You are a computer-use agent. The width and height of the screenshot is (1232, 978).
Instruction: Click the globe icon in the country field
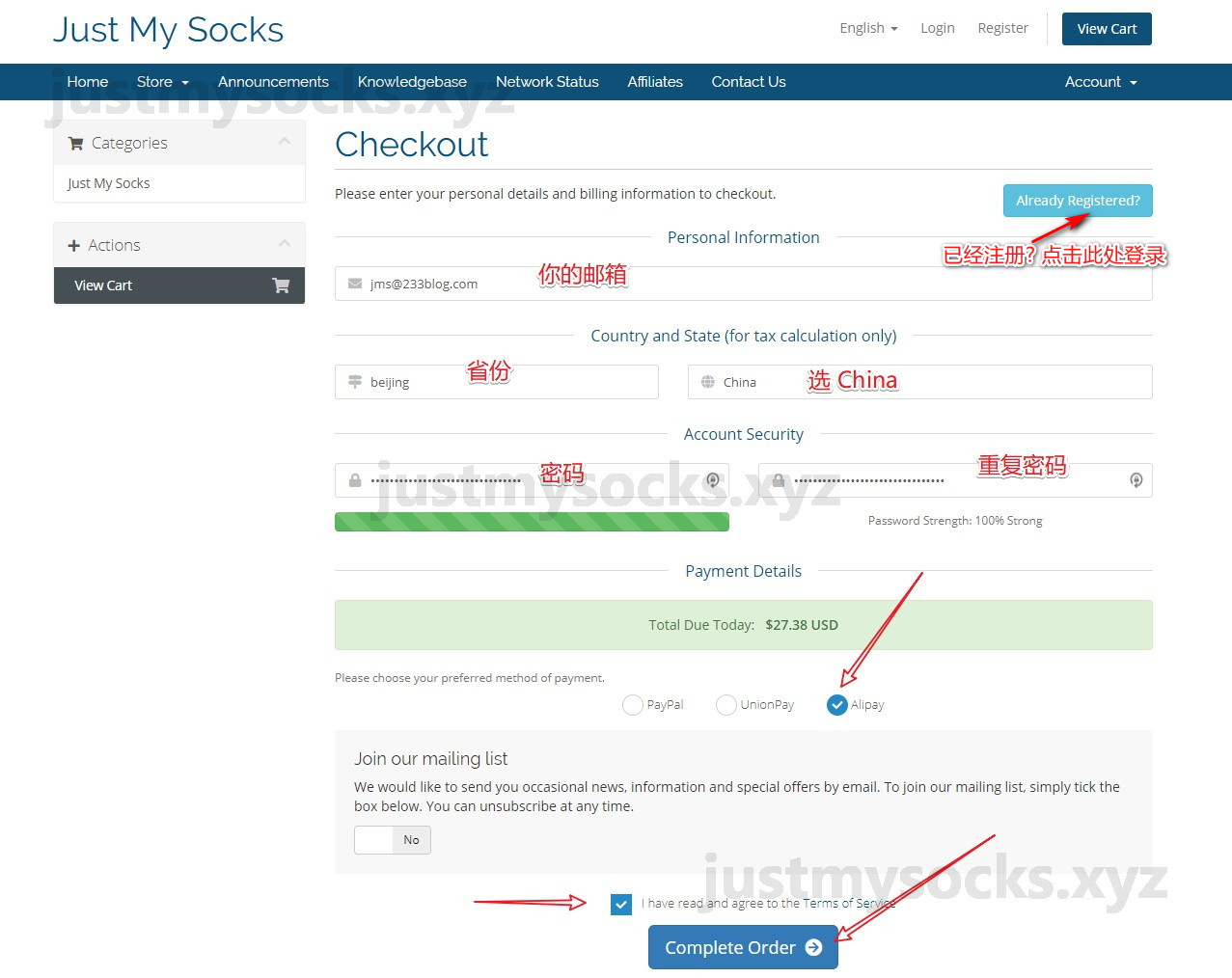(x=708, y=382)
